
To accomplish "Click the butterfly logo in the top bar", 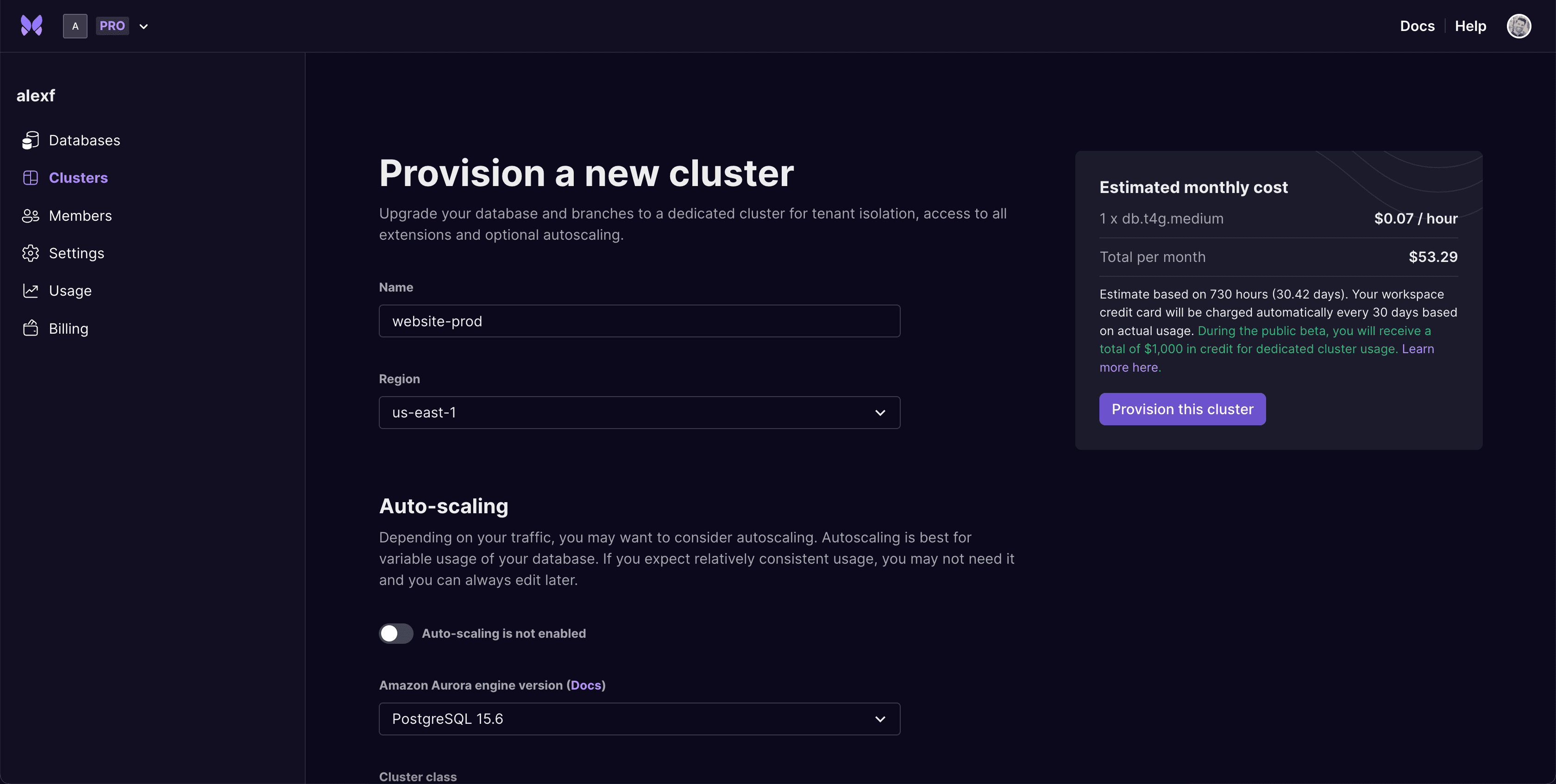I will coord(31,25).
